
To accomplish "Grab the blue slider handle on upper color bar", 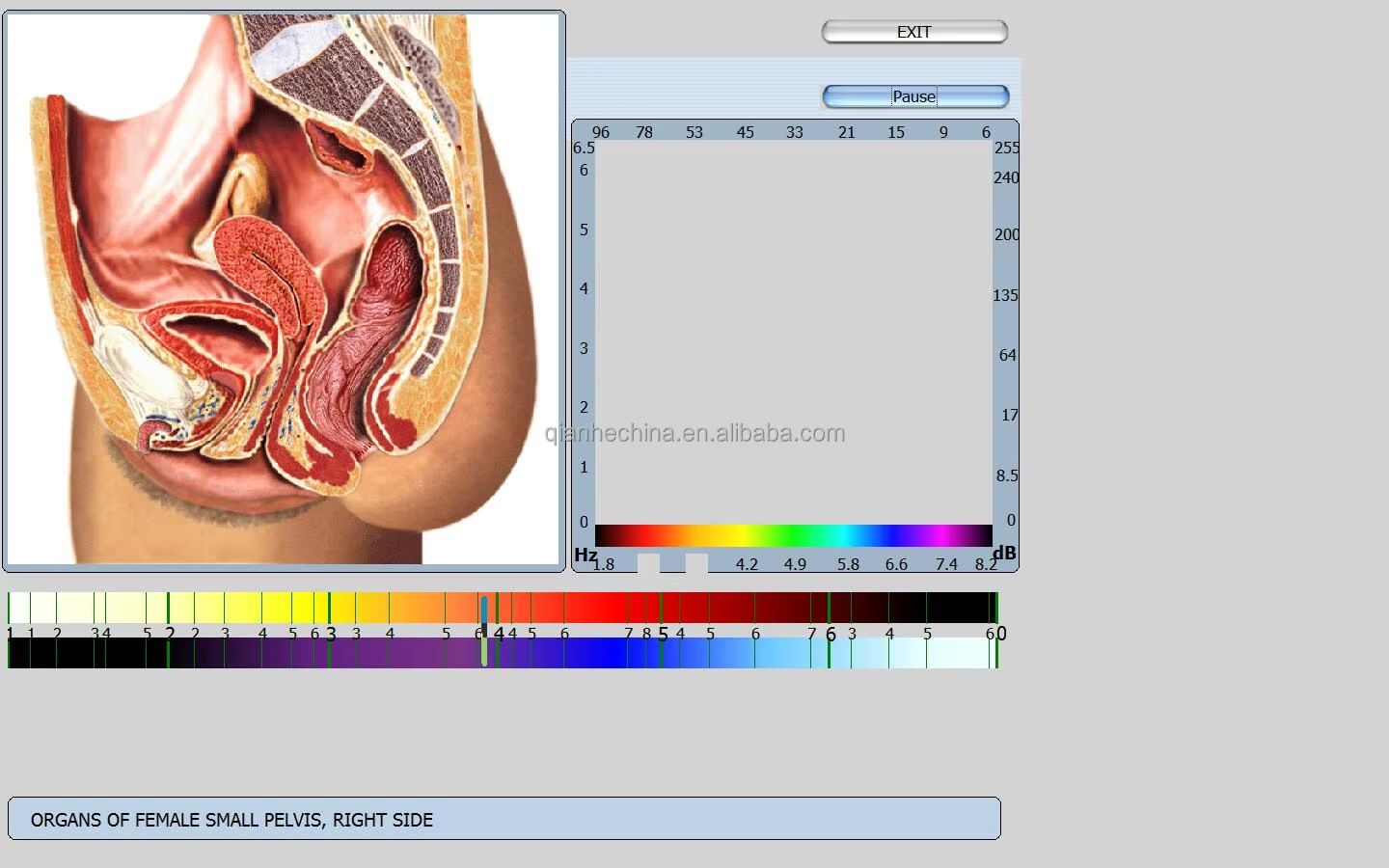I will click(x=484, y=609).
